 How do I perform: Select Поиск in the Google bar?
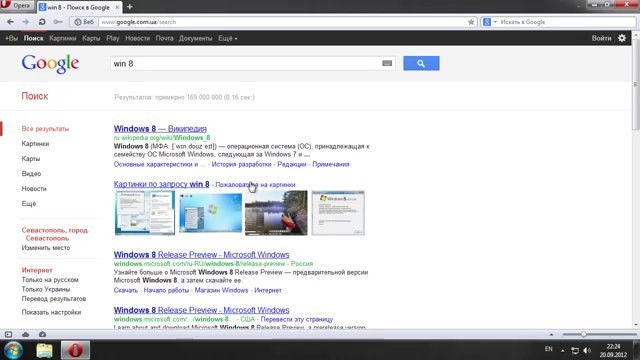(33, 38)
